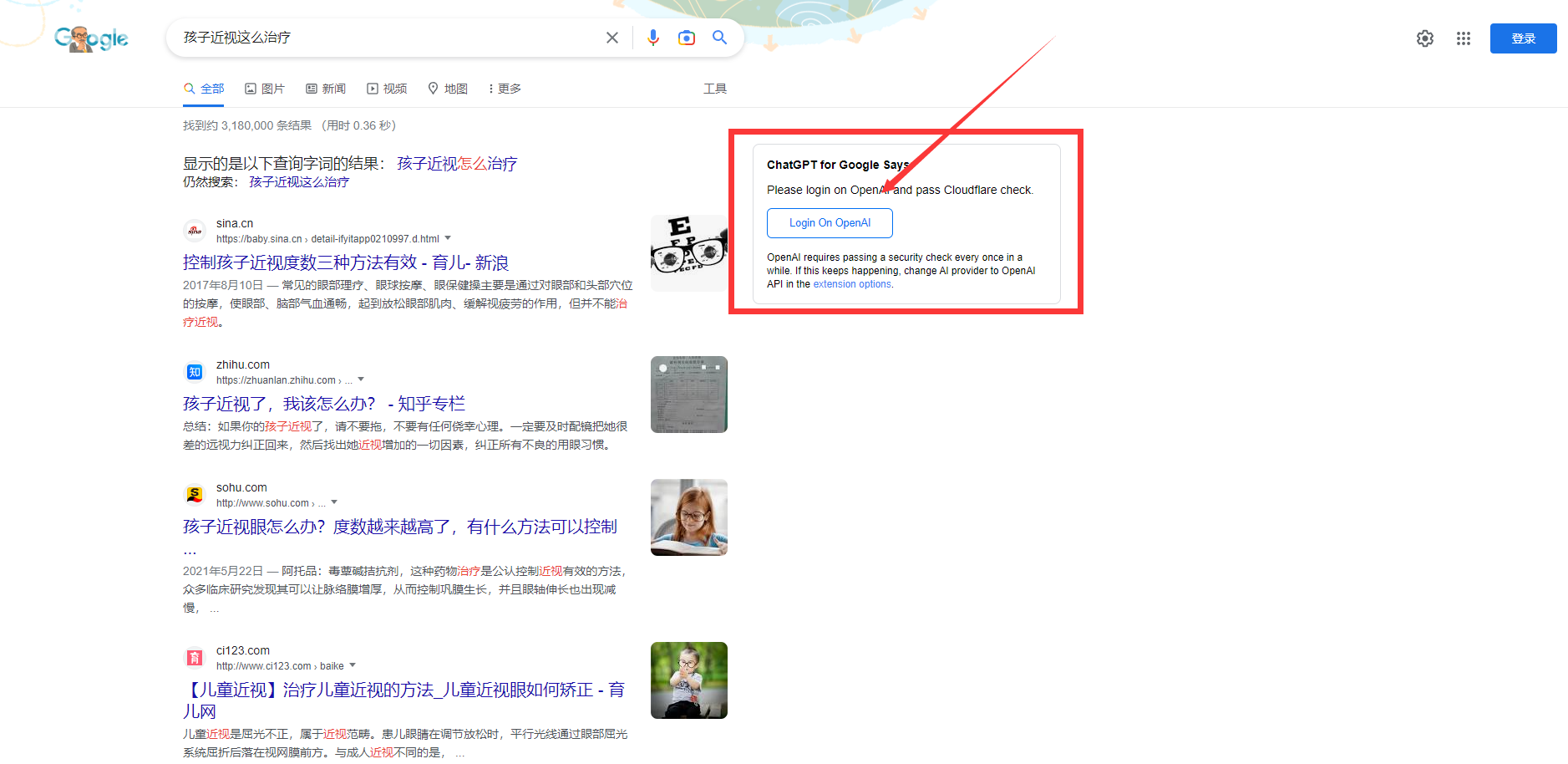This screenshot has width=1568, height=764.
Task: Open Google settings gear icon
Action: click(x=1425, y=38)
